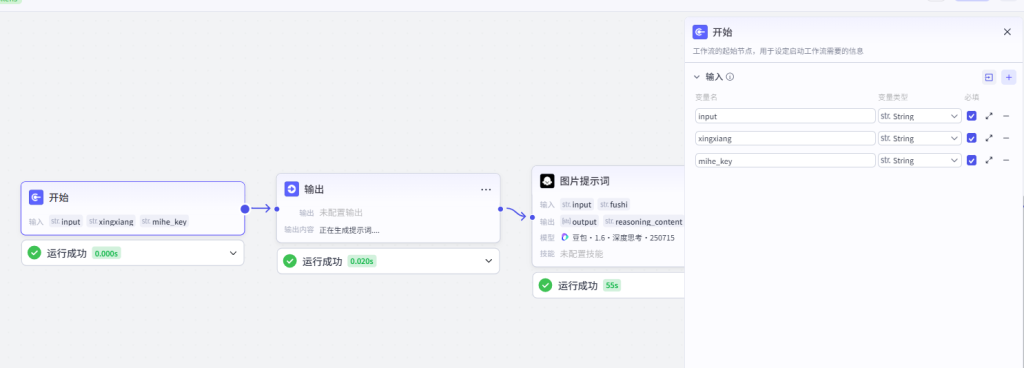Click the 0.000s duration badge
This screenshot has height=368, width=1024.
106,253
